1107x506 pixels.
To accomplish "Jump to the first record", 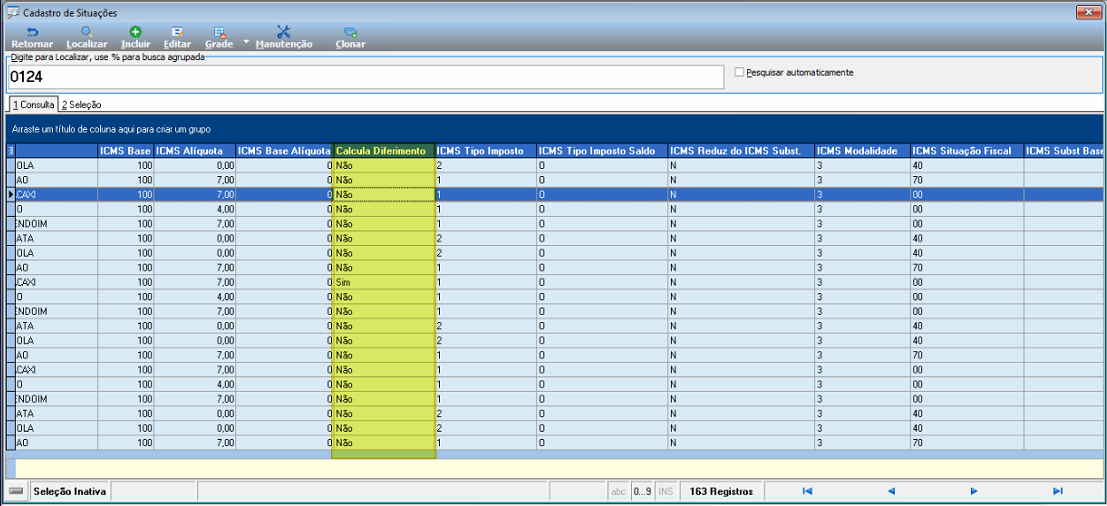I will click(808, 490).
